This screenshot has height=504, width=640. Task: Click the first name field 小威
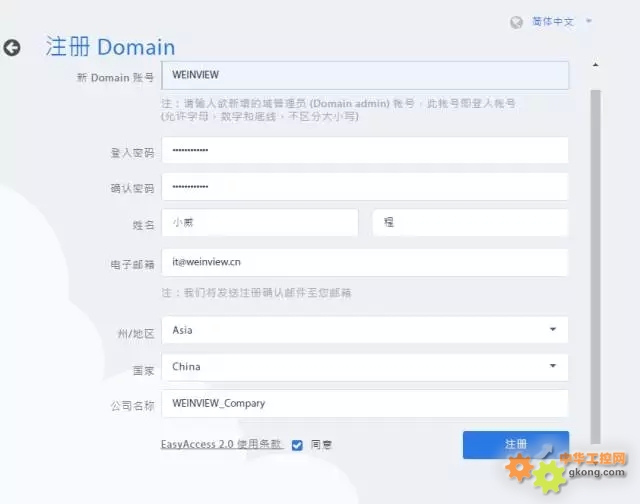pos(260,222)
